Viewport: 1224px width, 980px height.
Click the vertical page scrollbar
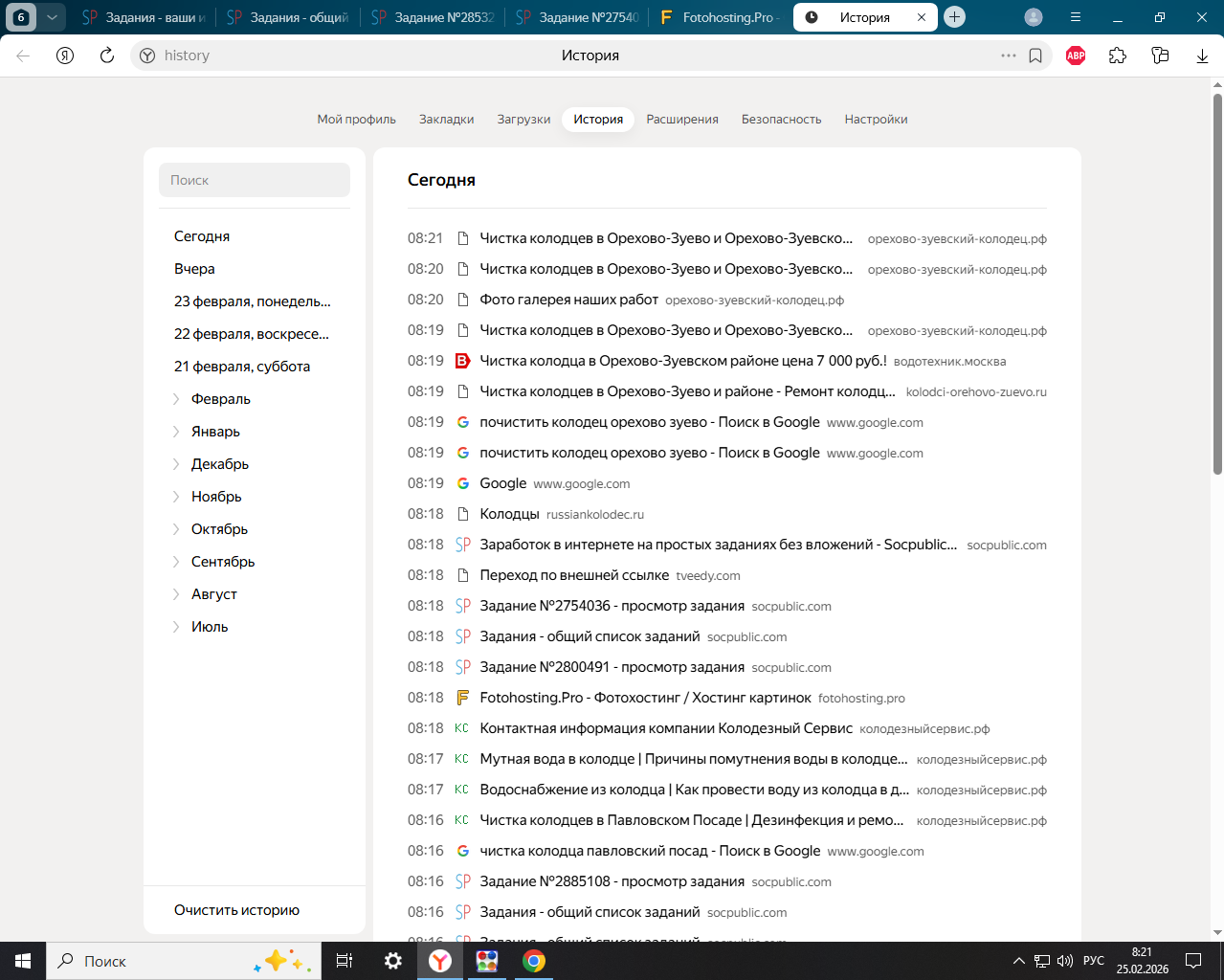pos(1217,287)
